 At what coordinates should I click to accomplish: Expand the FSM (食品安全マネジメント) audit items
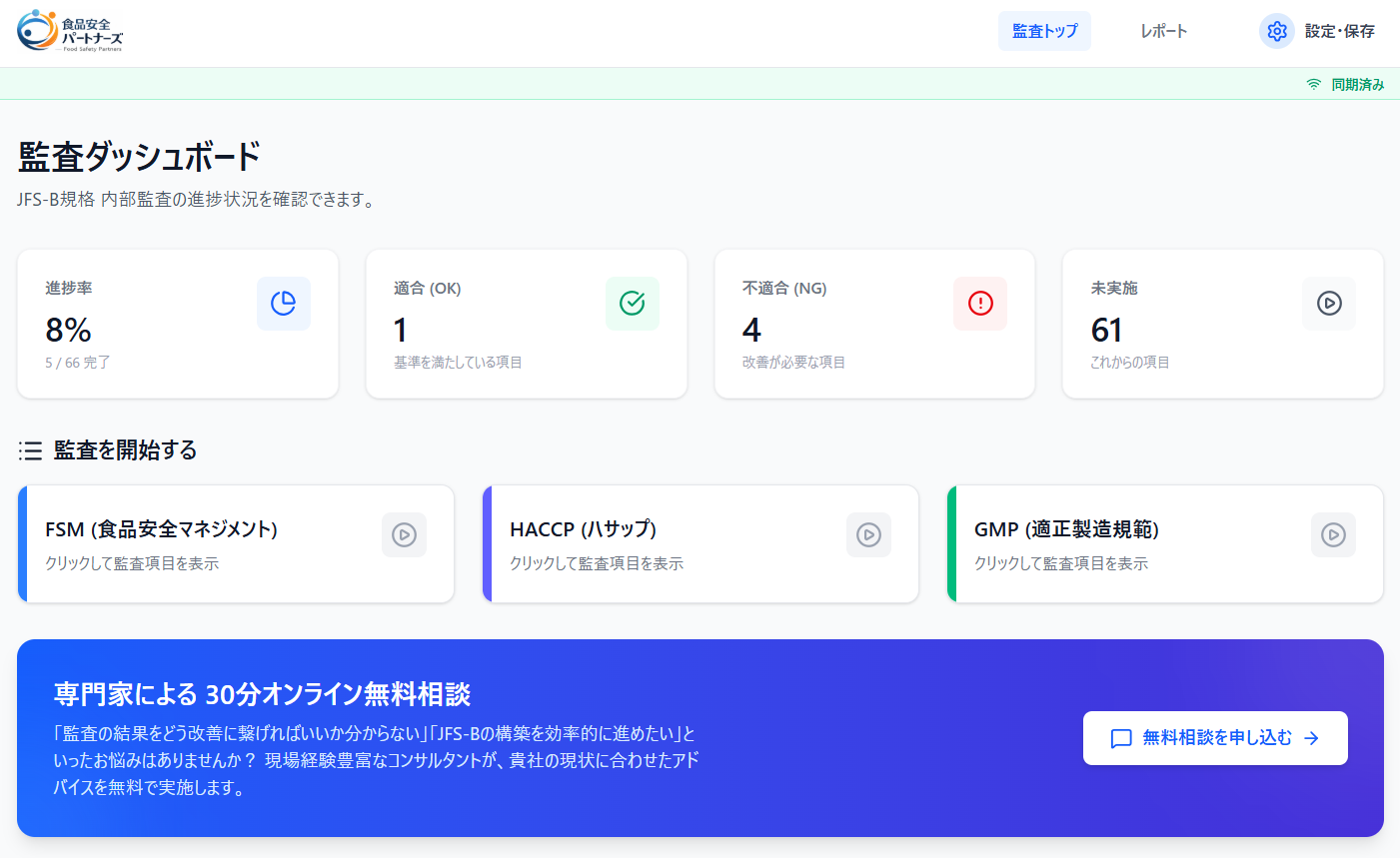[236, 543]
